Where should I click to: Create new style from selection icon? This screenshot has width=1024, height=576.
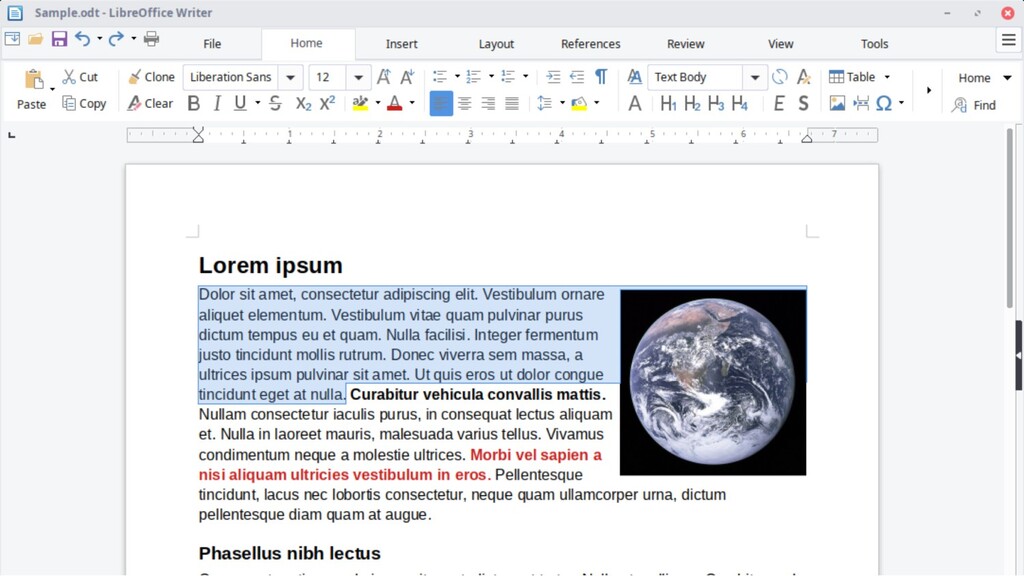coord(804,77)
